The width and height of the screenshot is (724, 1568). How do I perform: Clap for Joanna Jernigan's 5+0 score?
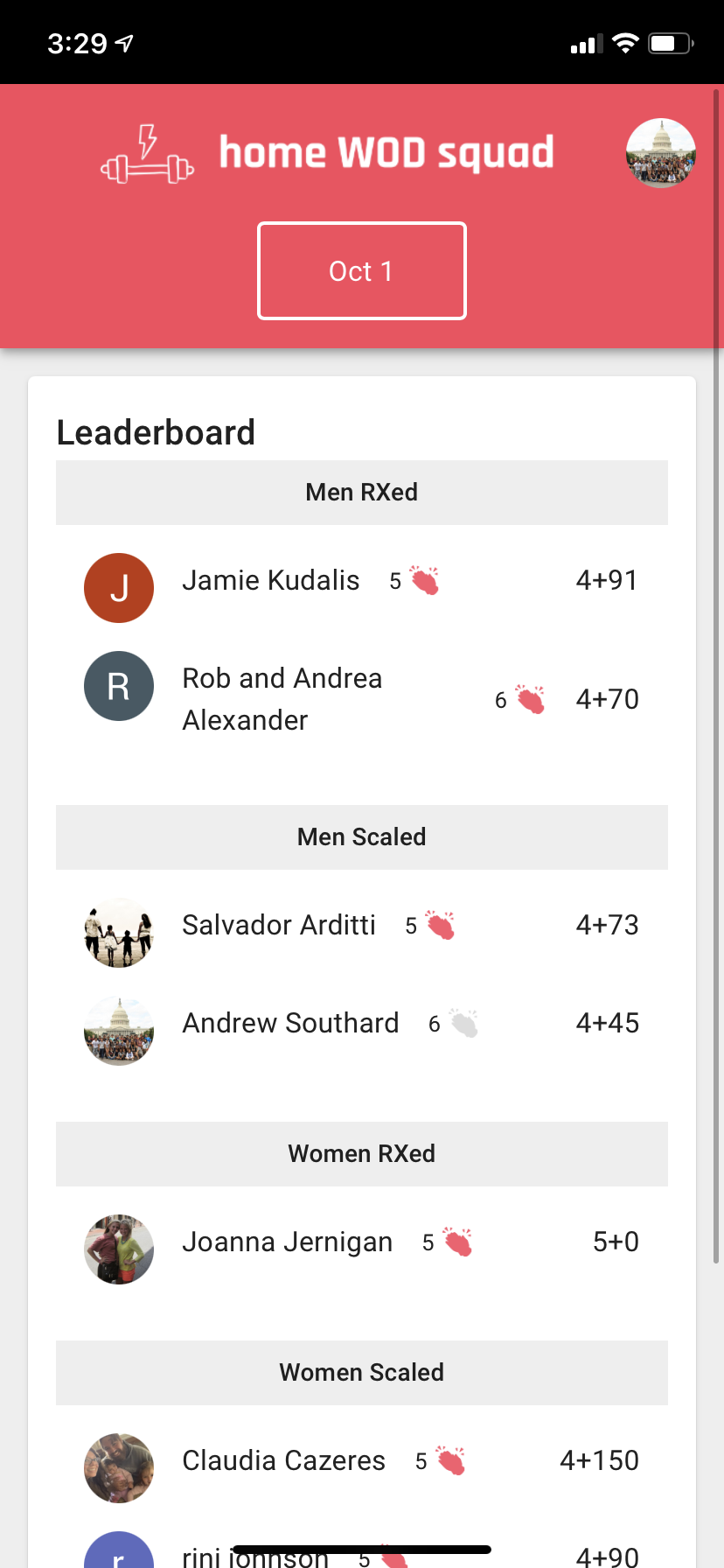[x=457, y=1242]
